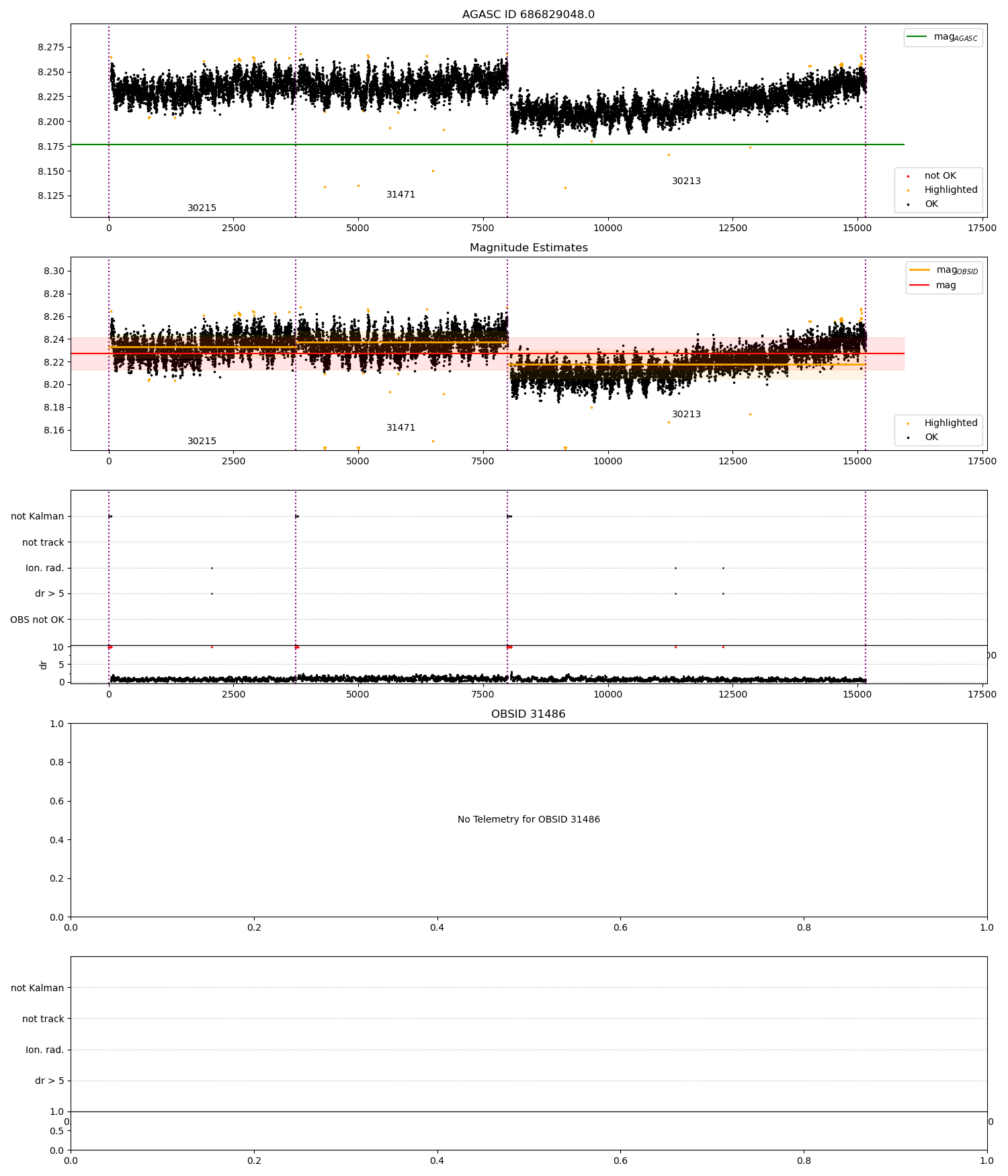Click the title "AGASC ID 686829048.0"
Viewport: 1008px width, 1176px height.
pos(528,15)
